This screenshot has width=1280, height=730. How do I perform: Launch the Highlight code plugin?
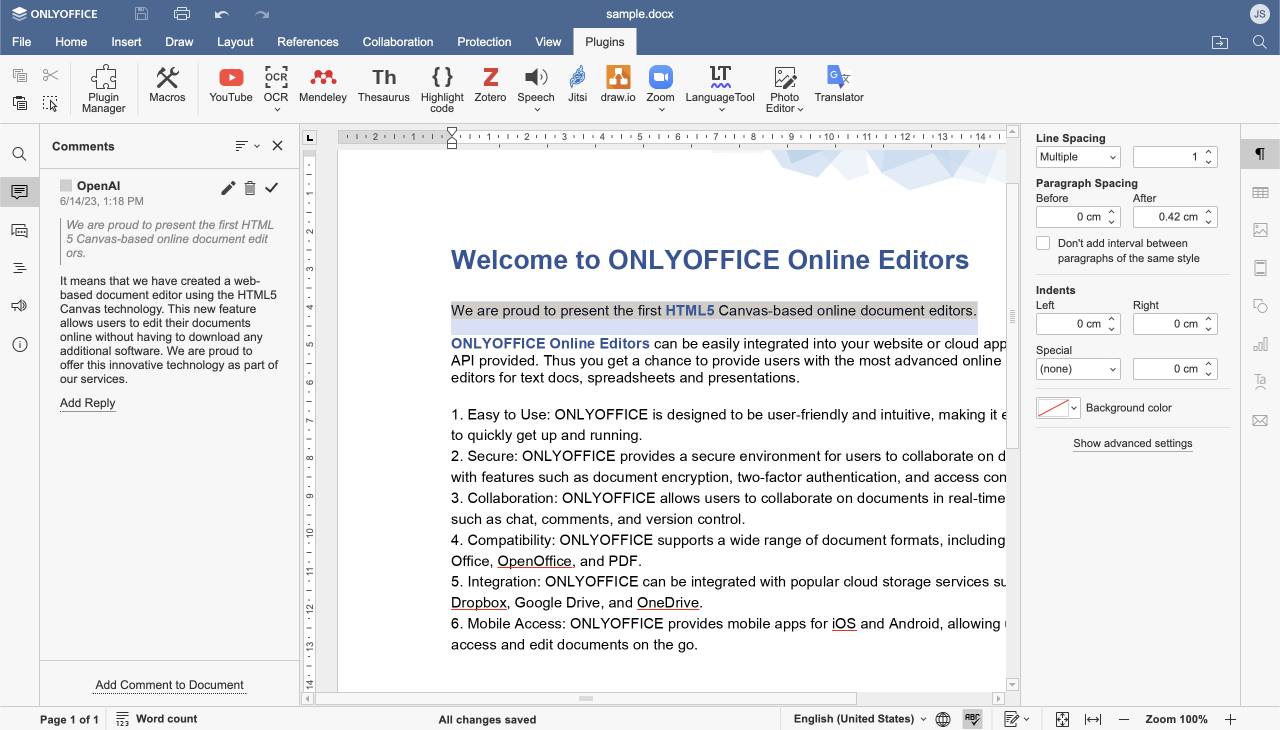tap(442, 89)
